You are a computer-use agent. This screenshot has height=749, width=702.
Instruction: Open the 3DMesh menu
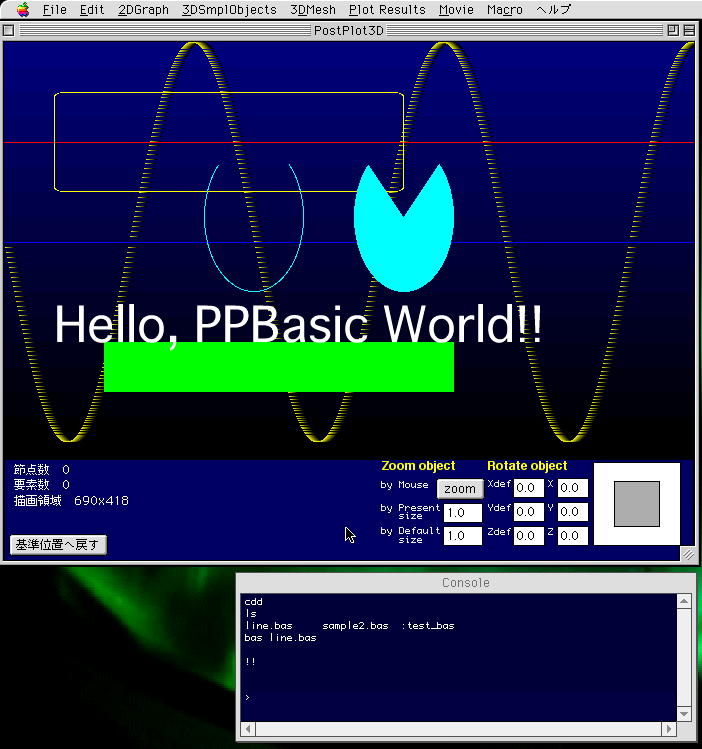pos(313,10)
